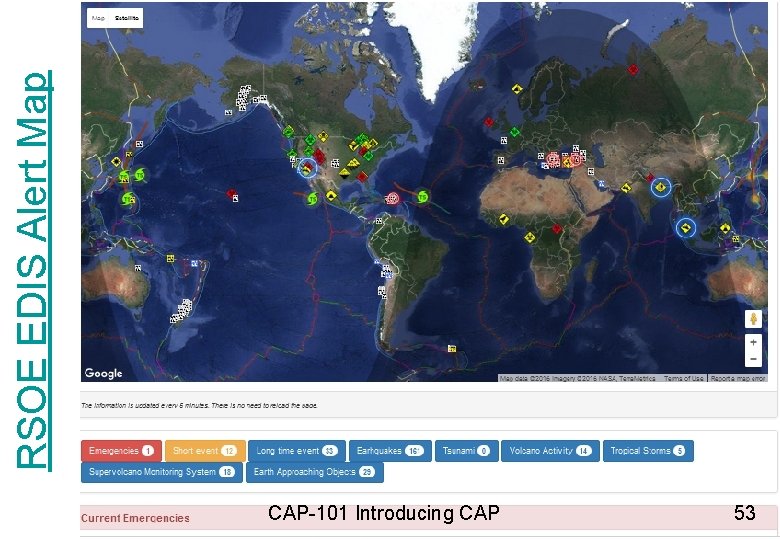Click the earthquake marker in the South Atlantic
Image resolution: width=780 pixels, height=540 pixels.
tap(452, 349)
